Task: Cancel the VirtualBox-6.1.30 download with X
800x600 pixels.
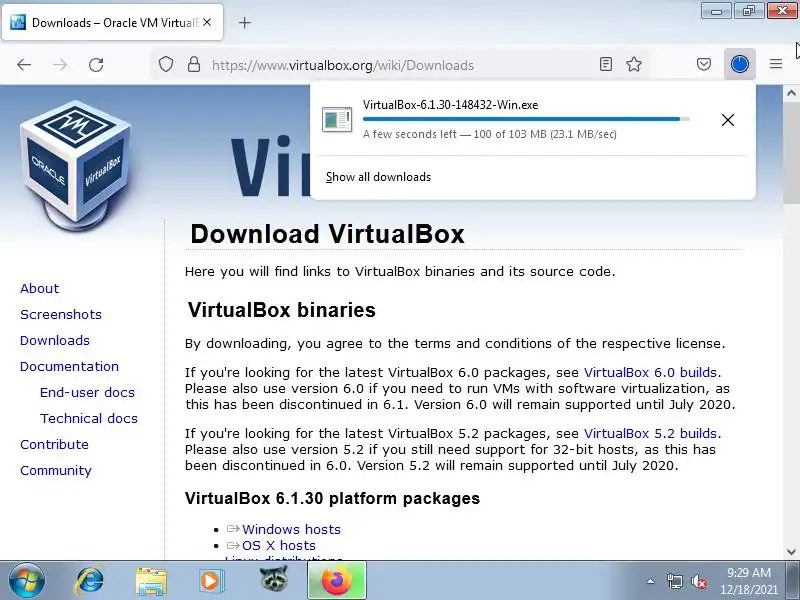Action: pyautogui.click(x=728, y=120)
